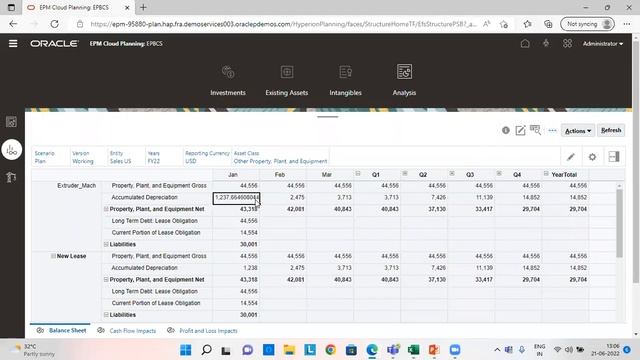Toggle the right side panel icon
640x360 pixels.
[x=614, y=157]
